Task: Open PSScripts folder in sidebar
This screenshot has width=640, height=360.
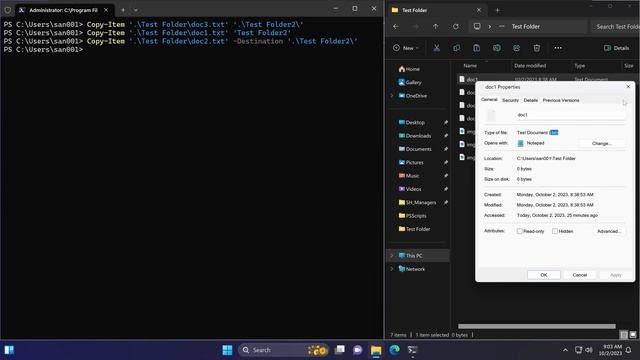Action: pos(412,216)
